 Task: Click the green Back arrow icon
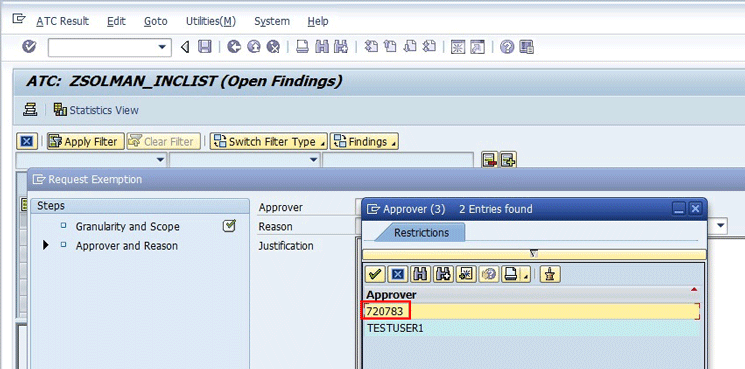pyautogui.click(x=234, y=47)
